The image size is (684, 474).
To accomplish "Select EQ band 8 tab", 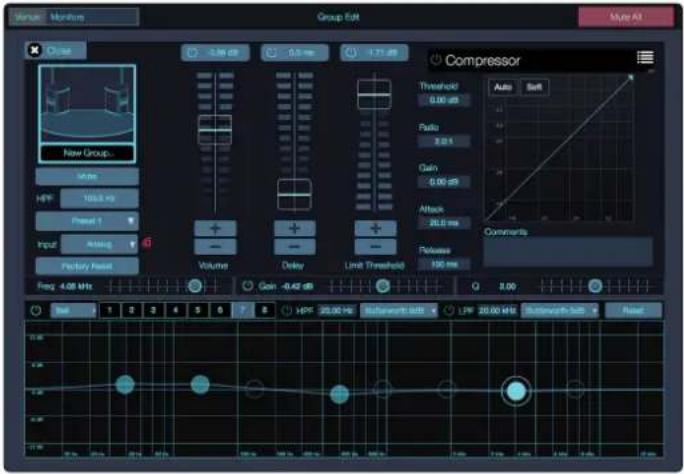I will [264, 310].
